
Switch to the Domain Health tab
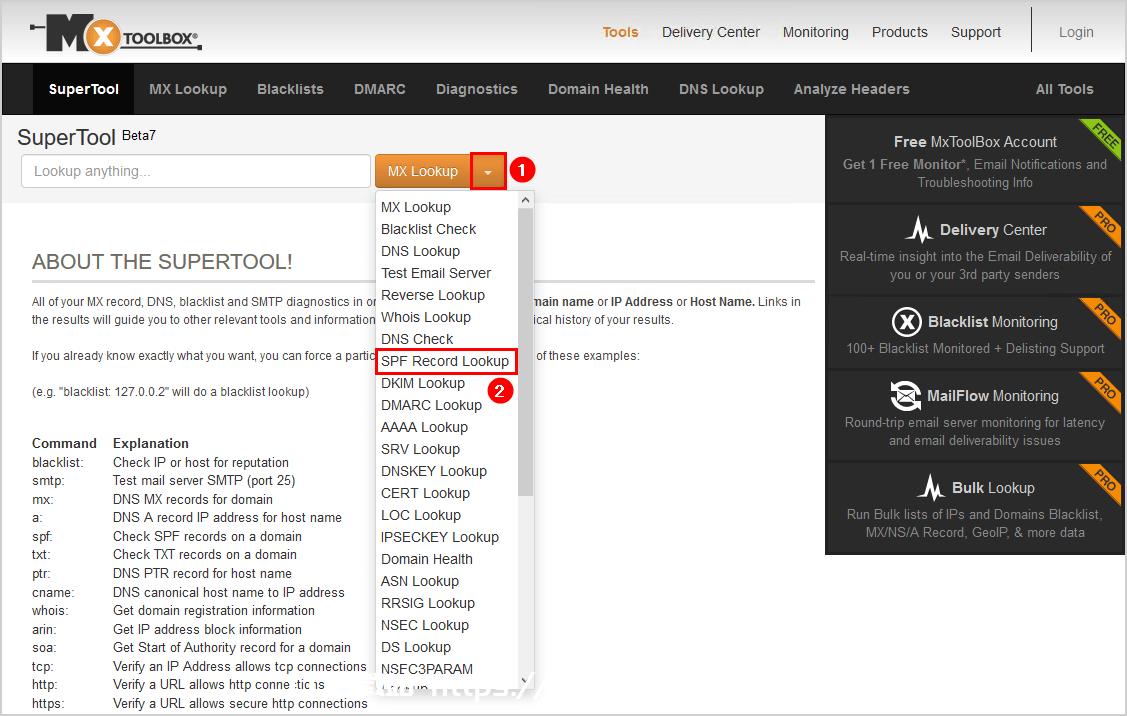point(598,89)
